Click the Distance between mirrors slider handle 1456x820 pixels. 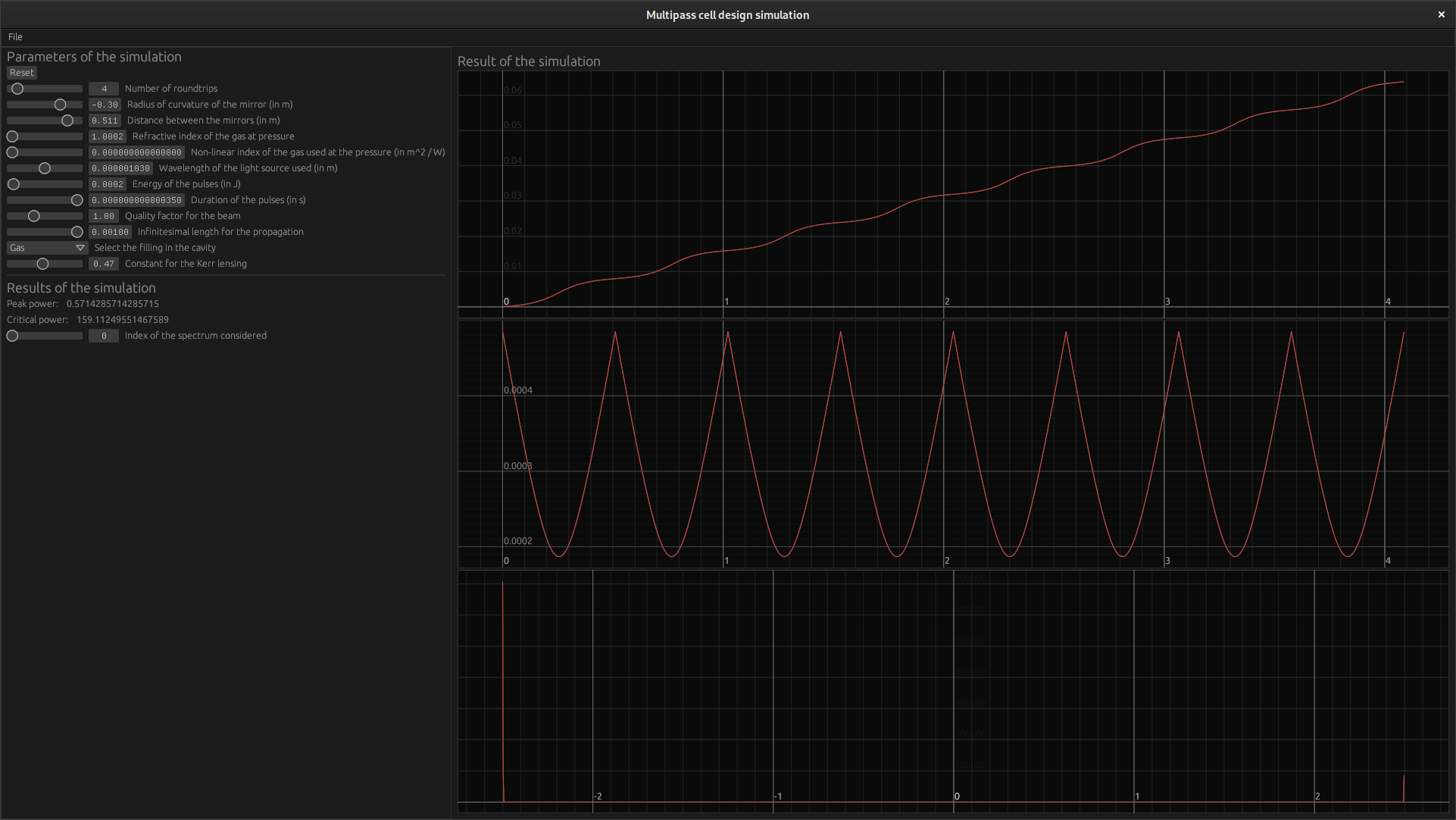[x=67, y=120]
